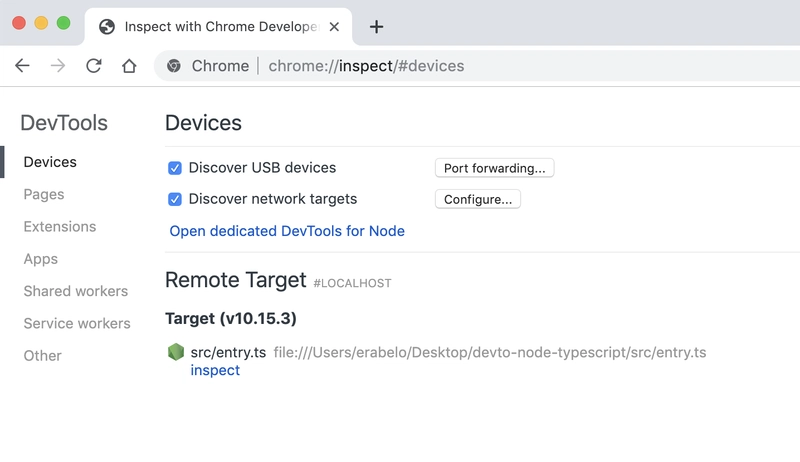This screenshot has width=800, height=462.
Task: Select Devices in the DevTools sidebar
Action: (x=50, y=162)
